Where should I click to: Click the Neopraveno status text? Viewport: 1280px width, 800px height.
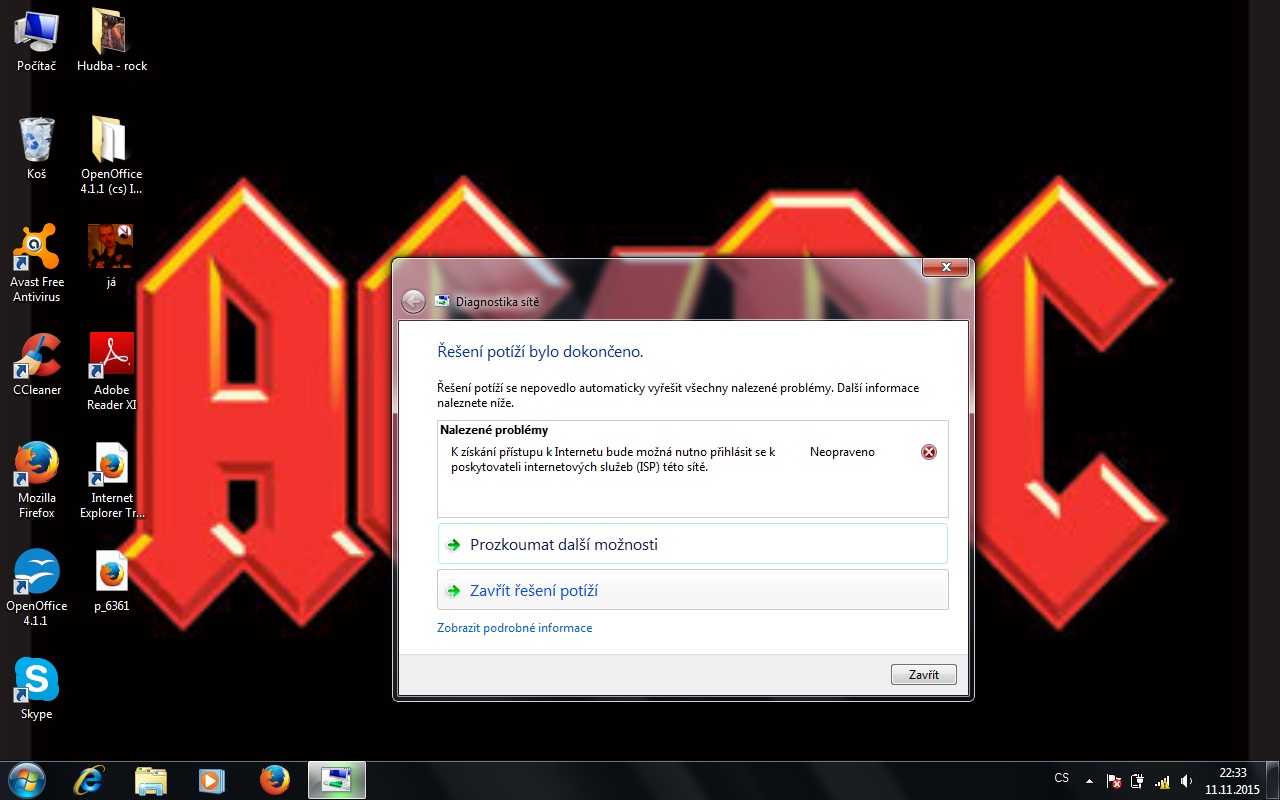coord(842,452)
